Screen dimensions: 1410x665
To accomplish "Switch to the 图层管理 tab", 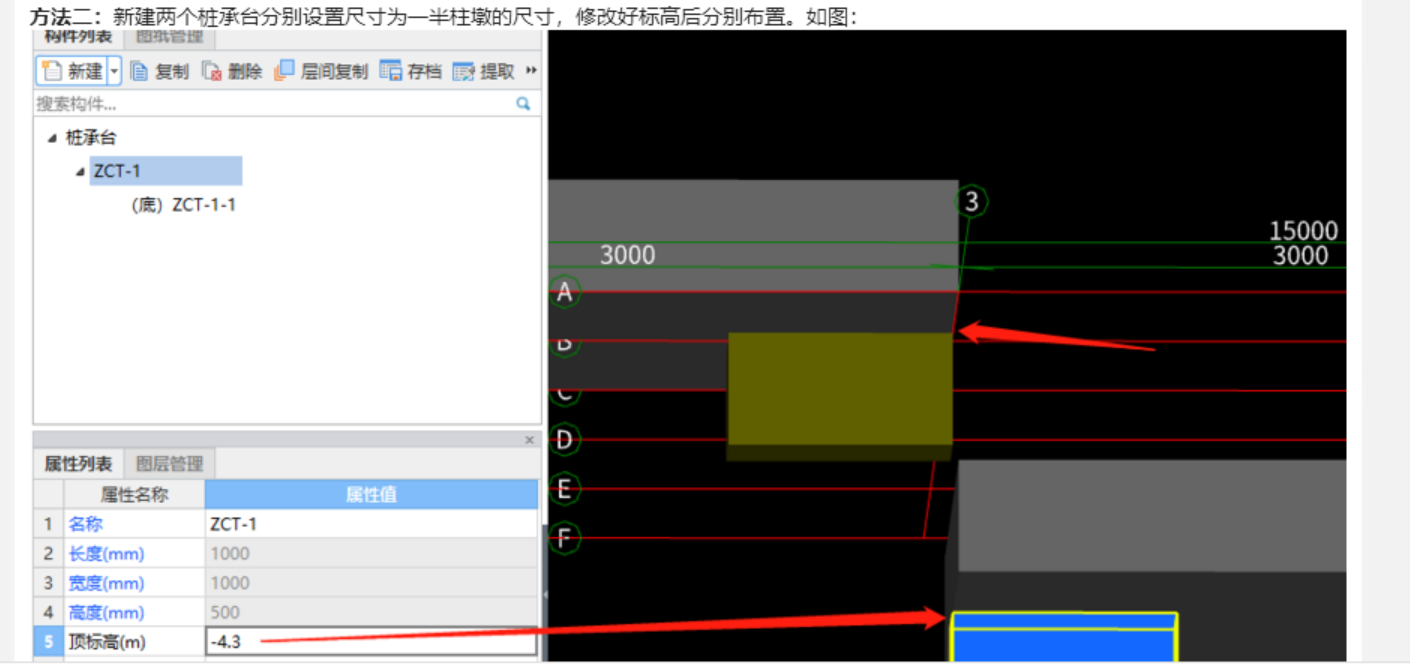I will click(169, 464).
